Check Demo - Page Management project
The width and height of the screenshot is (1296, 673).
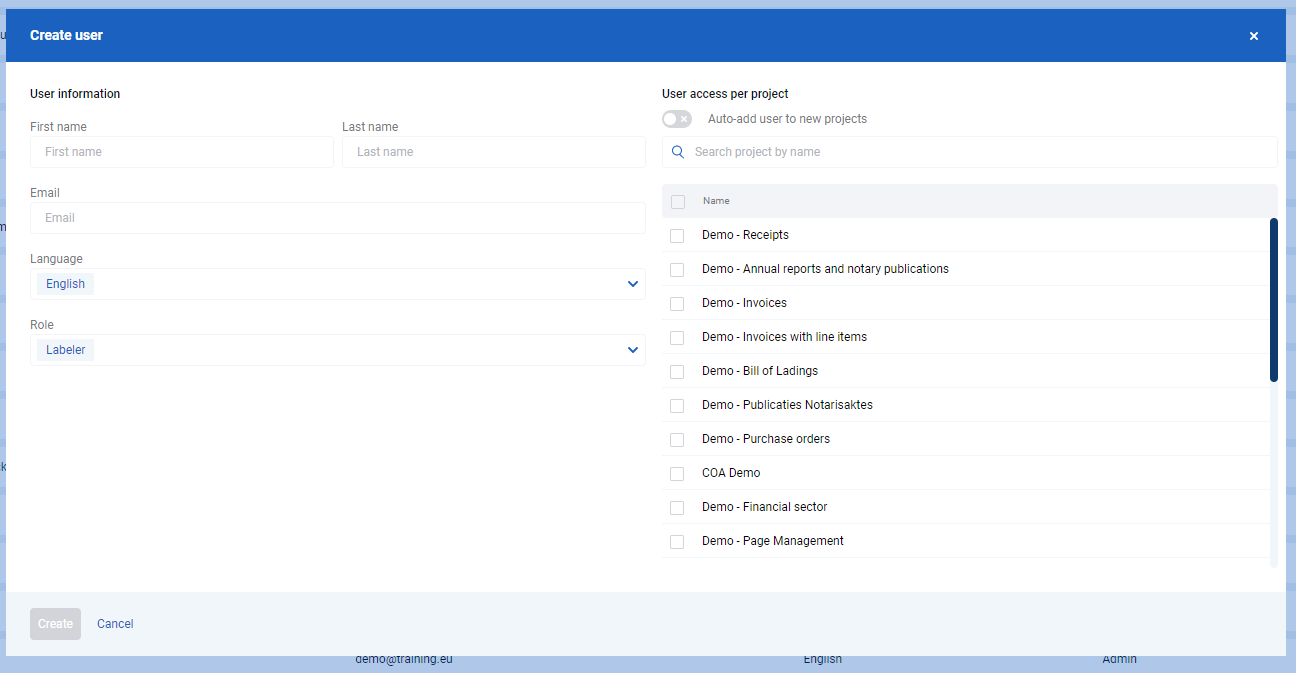[677, 542]
